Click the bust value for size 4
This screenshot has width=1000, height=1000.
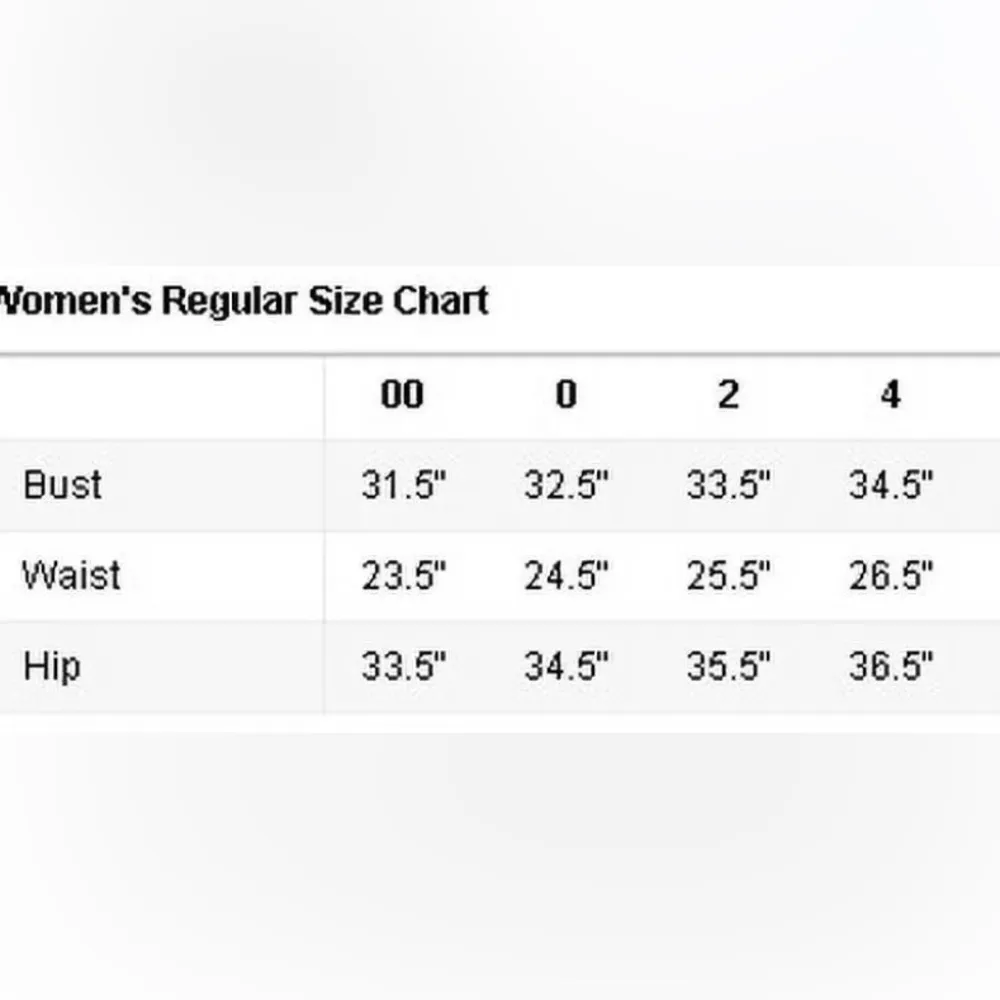pyautogui.click(x=891, y=486)
